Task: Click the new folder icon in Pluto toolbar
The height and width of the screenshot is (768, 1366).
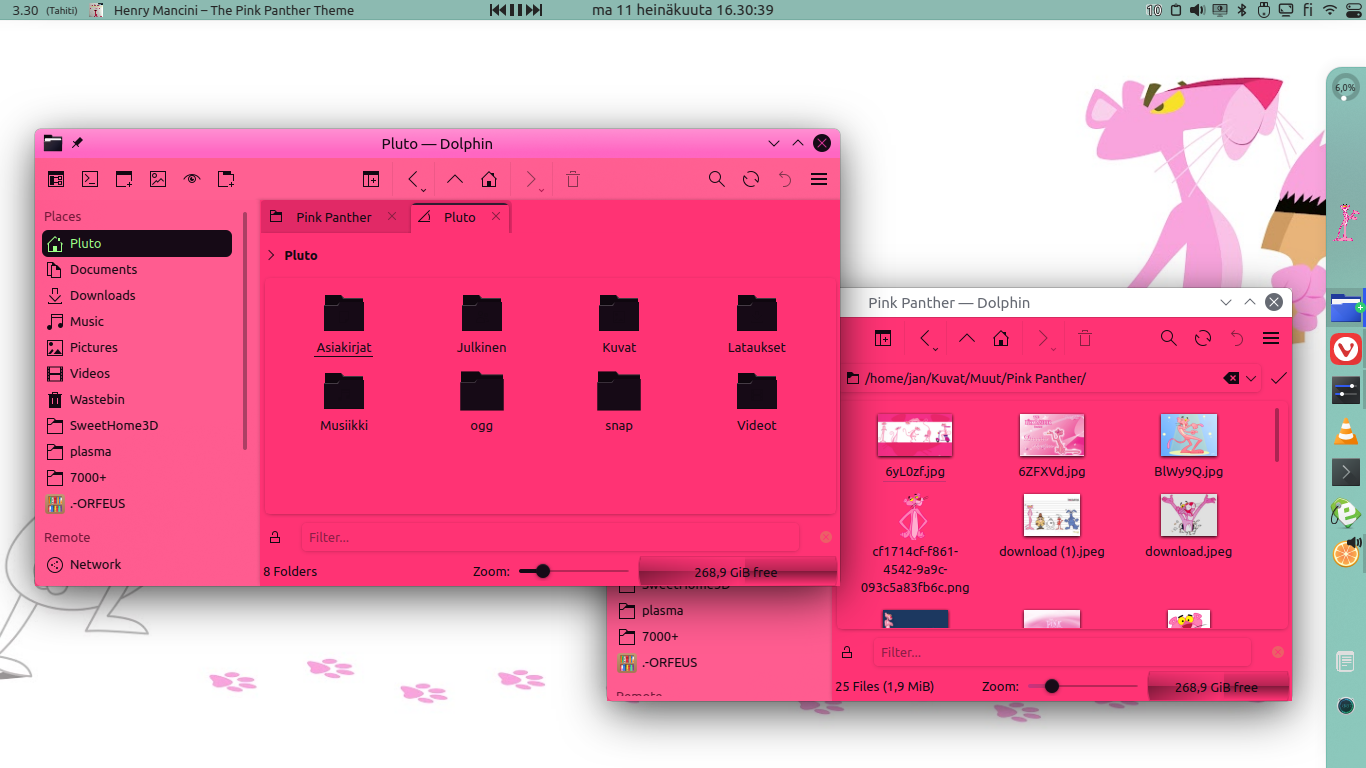Action: 226,179
